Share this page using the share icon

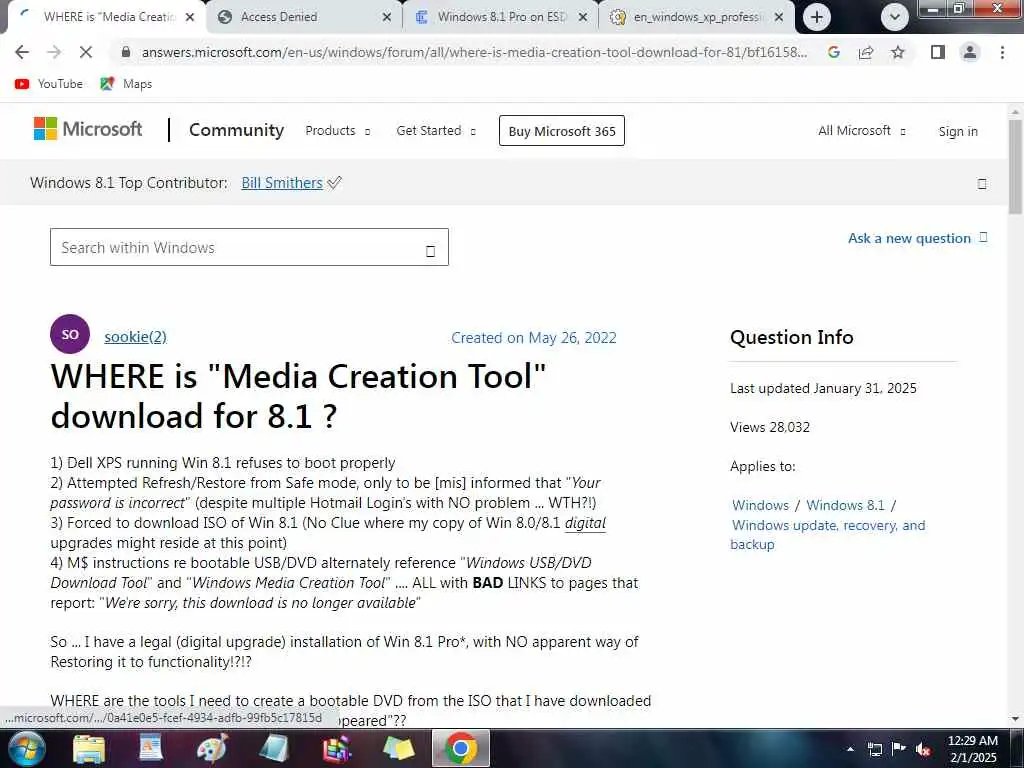pyautogui.click(x=866, y=52)
